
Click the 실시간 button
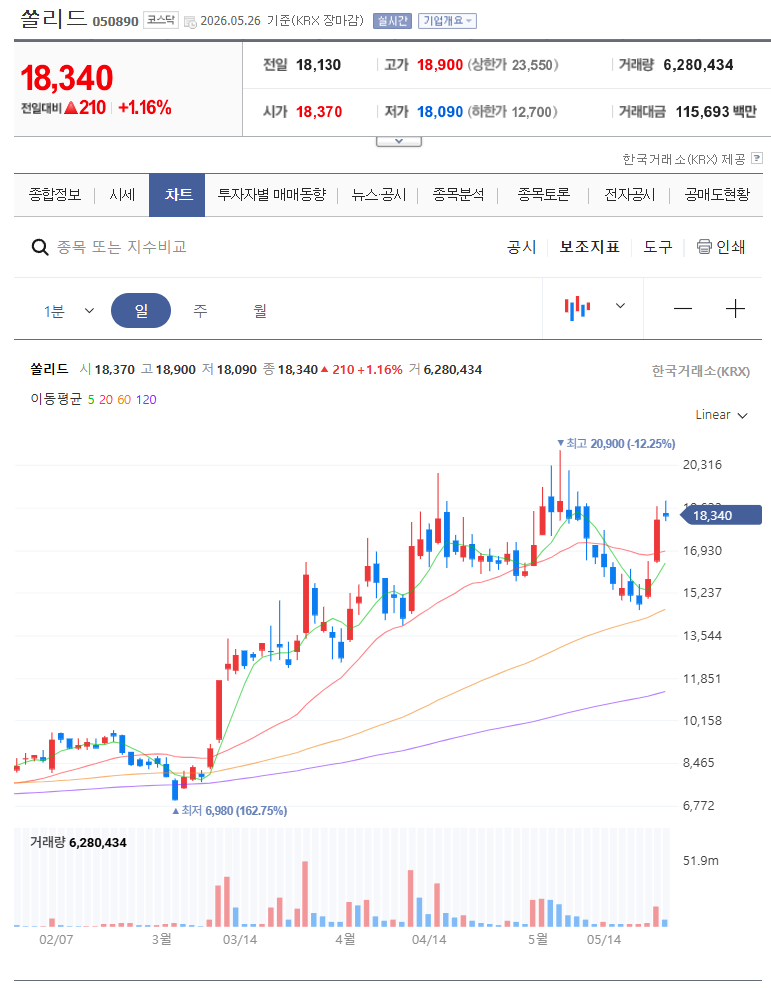(x=392, y=21)
